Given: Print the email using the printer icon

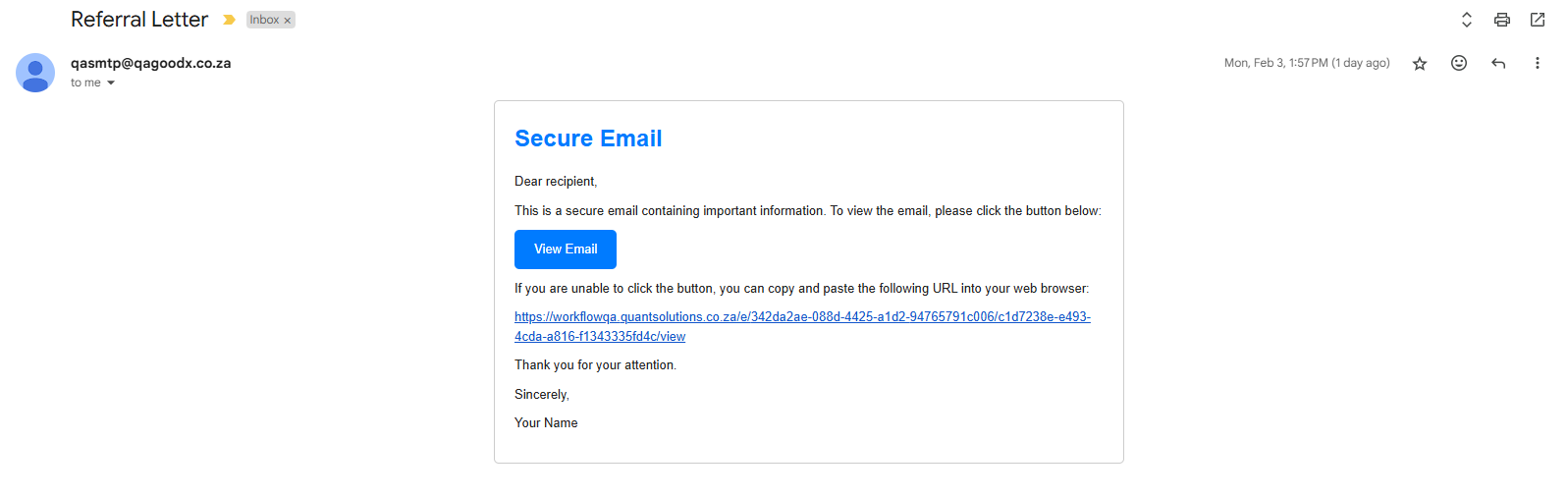Looking at the screenshot, I should (1501, 20).
